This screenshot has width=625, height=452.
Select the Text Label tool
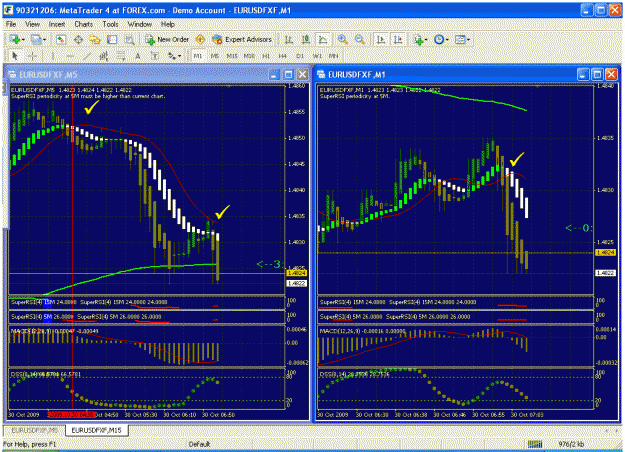(x=155, y=56)
